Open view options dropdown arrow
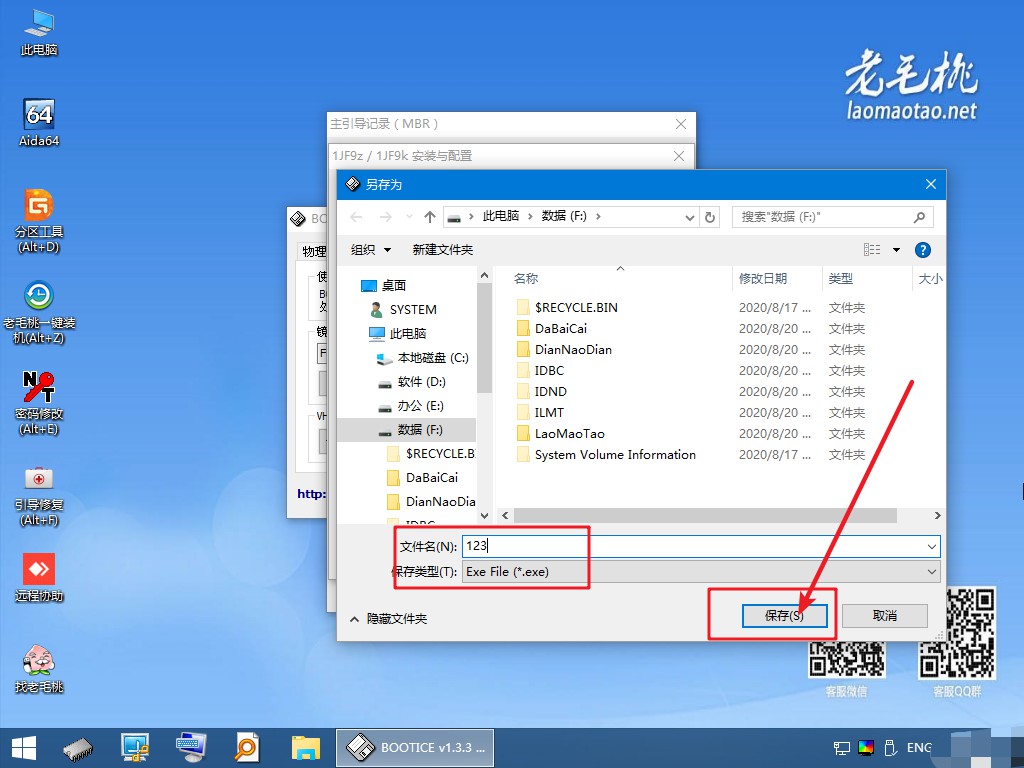This screenshot has height=768, width=1024. coord(896,249)
